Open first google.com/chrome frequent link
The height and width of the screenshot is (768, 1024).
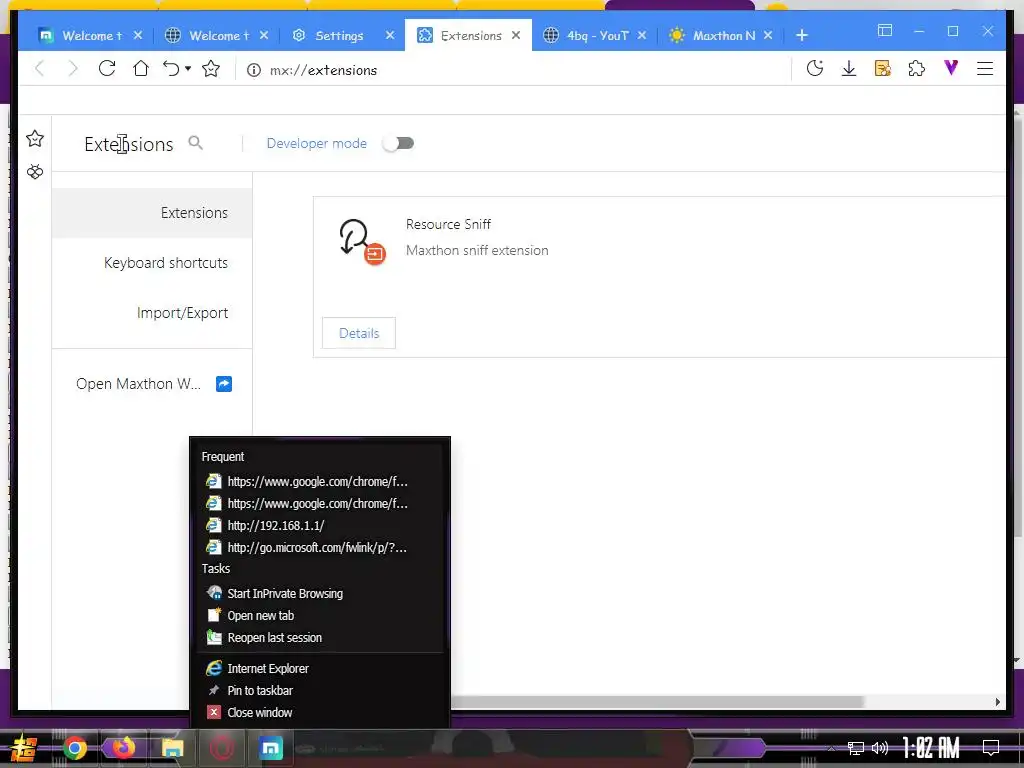coord(319,481)
